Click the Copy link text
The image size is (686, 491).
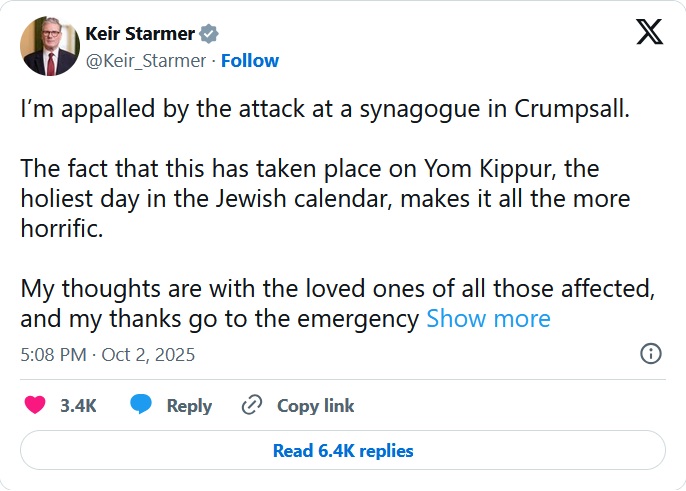coord(315,405)
